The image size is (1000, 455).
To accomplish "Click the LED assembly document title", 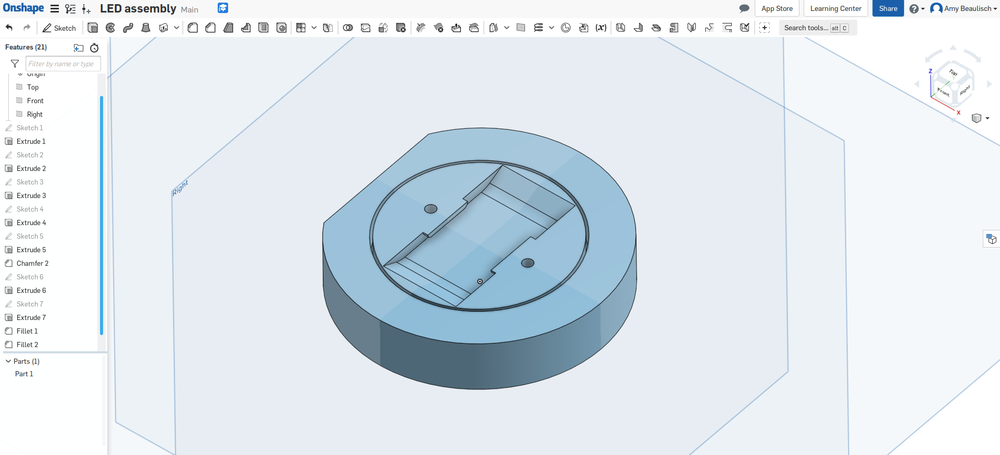I will [x=138, y=8].
